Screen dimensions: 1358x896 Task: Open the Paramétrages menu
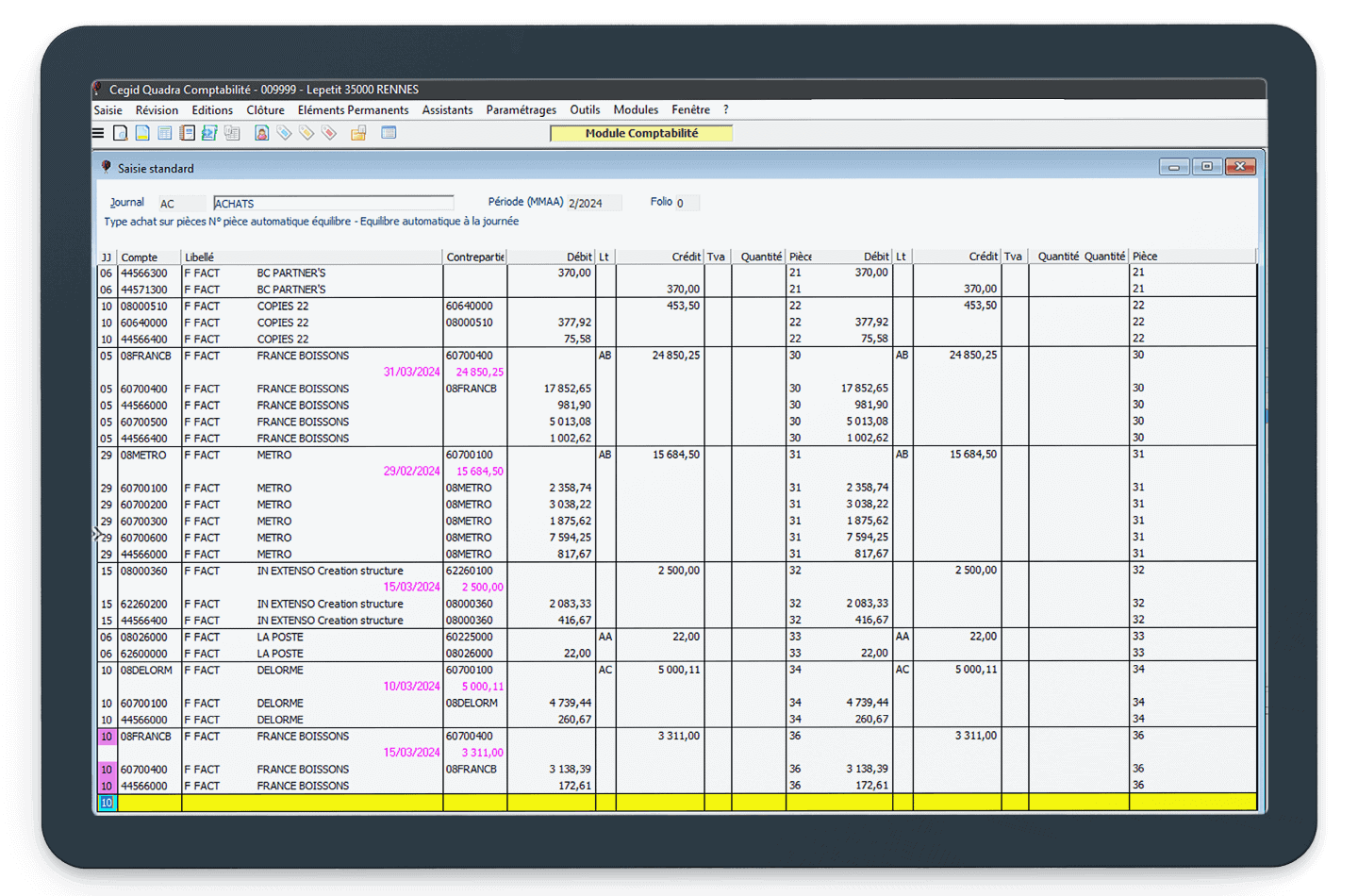tap(521, 110)
